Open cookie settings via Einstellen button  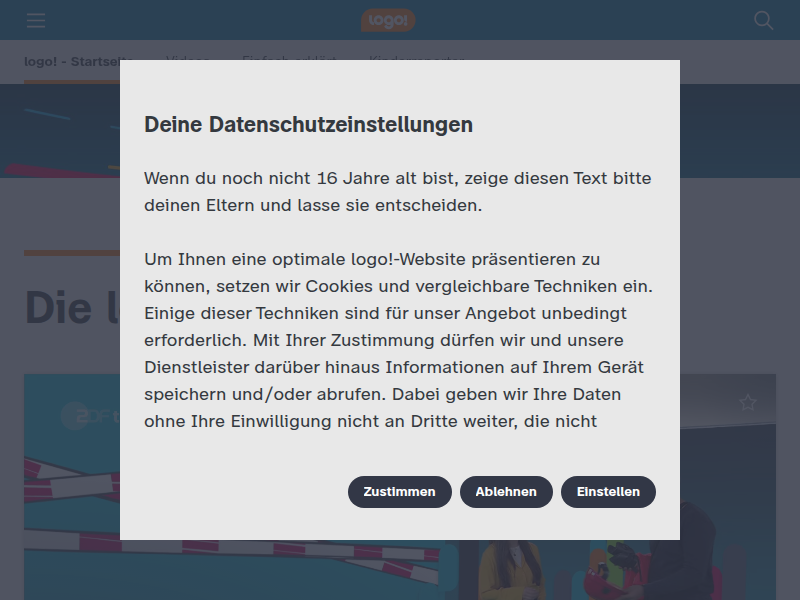(x=608, y=492)
